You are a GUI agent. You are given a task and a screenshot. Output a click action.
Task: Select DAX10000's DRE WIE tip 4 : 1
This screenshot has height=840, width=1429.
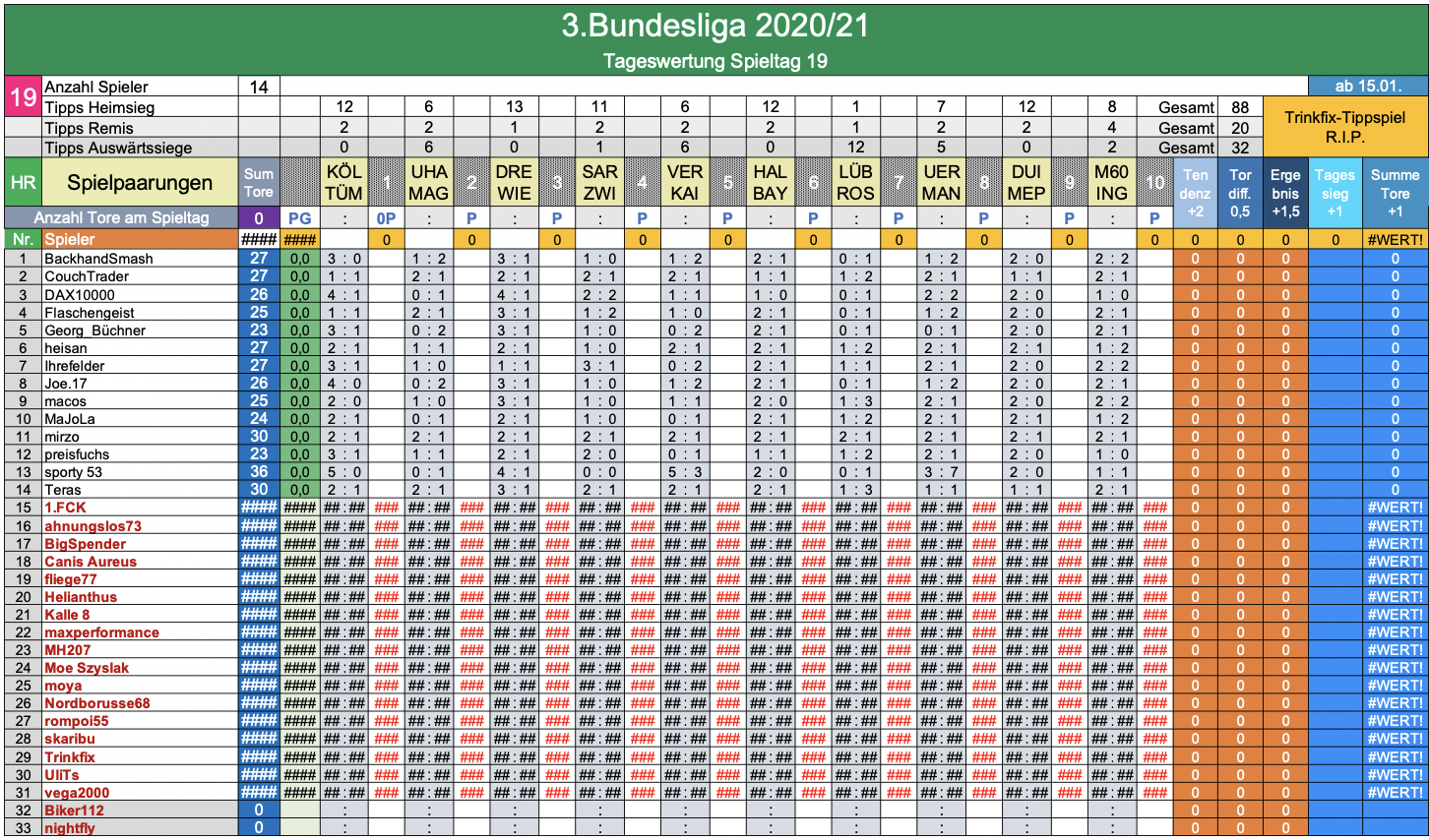tap(514, 294)
